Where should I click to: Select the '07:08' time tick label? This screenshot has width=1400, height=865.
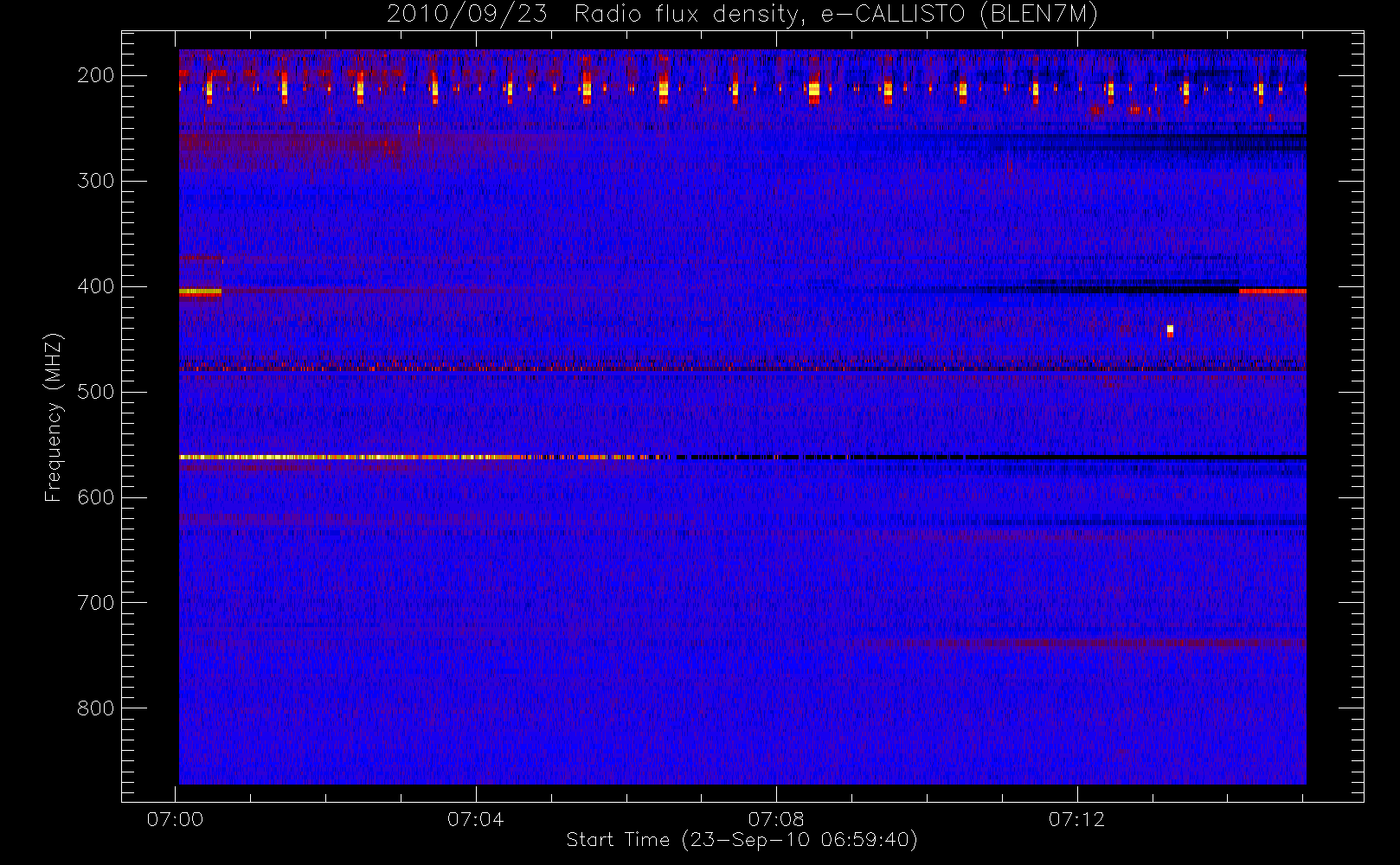(776, 819)
